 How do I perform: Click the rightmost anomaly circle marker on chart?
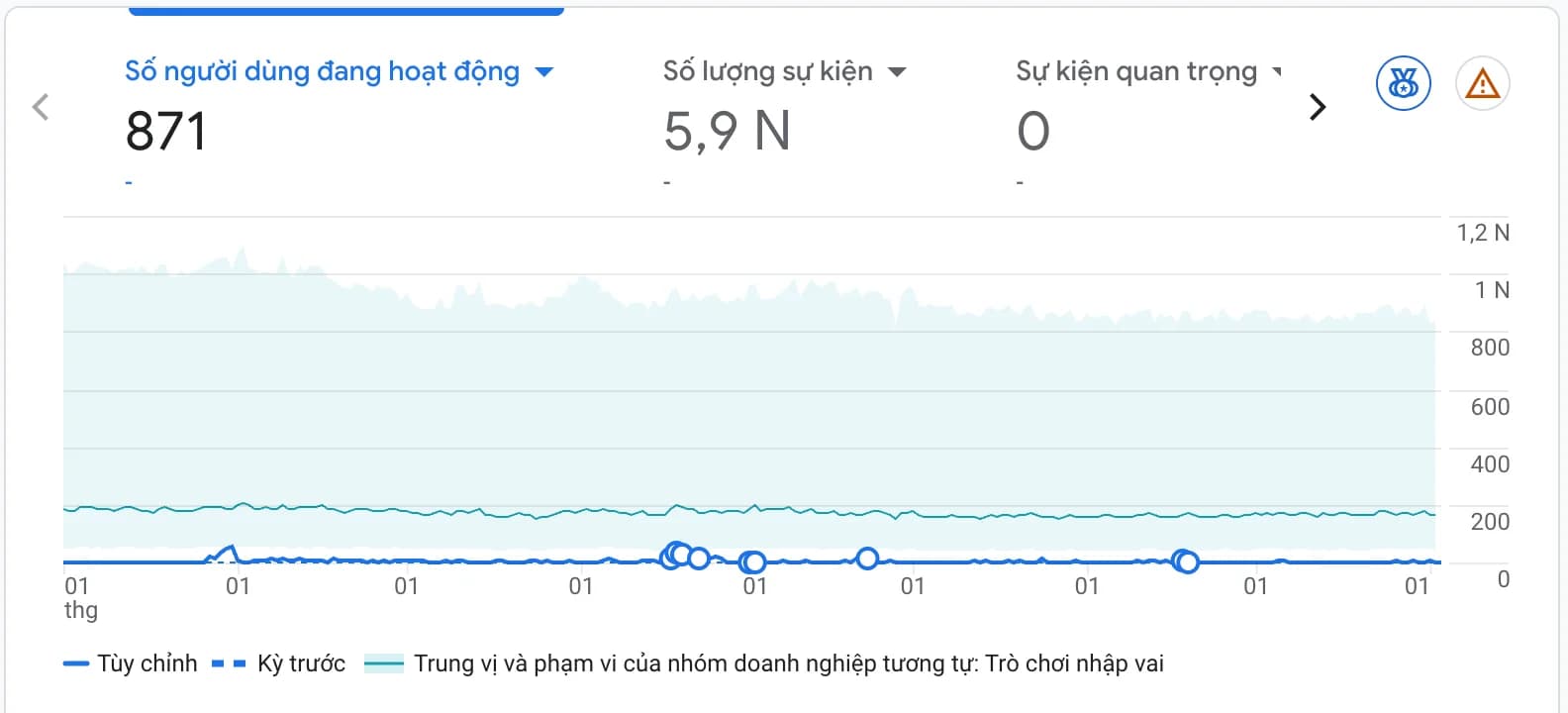point(1187,562)
